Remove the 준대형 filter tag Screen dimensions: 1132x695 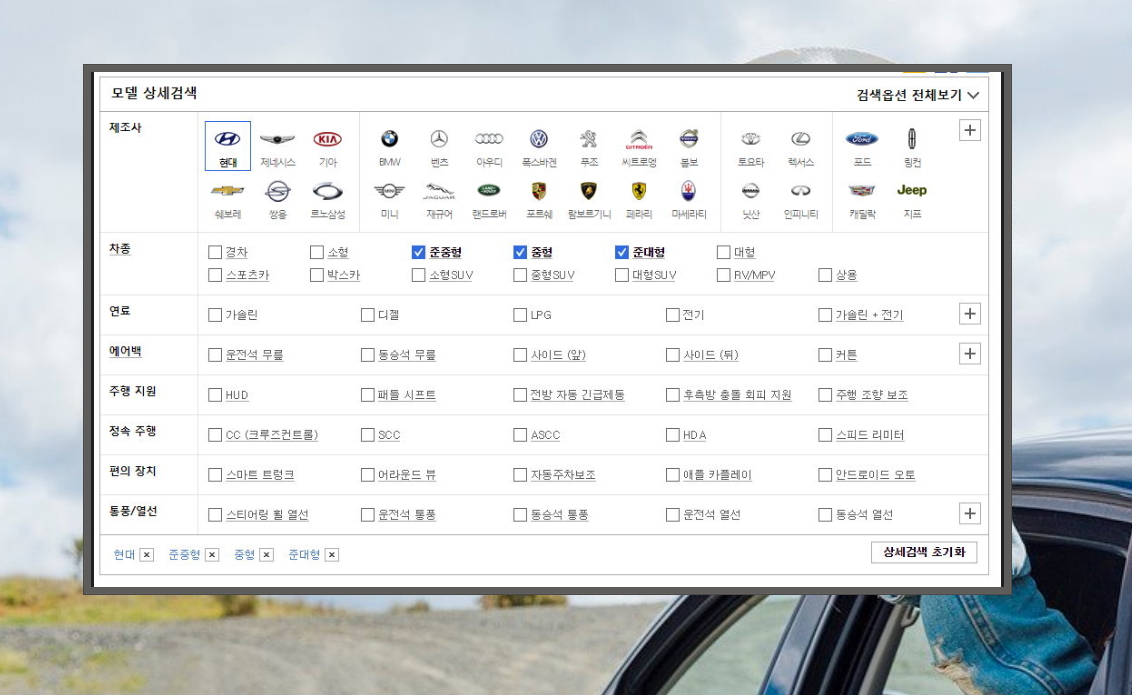point(331,554)
